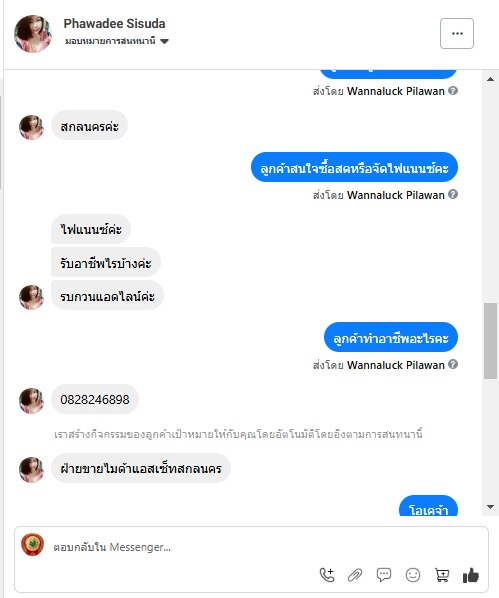
Task: Click the phone number 0828246898 message
Action: click(95, 399)
